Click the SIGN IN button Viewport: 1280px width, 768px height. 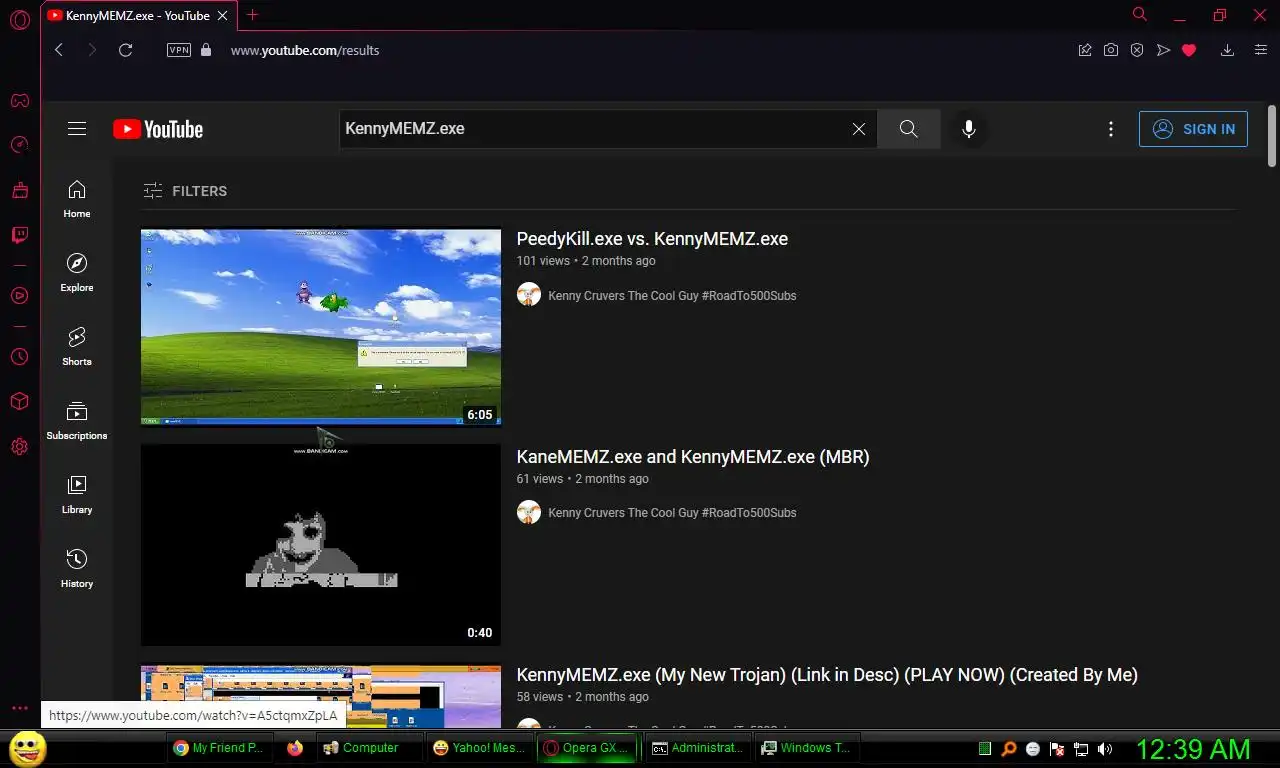click(1193, 129)
